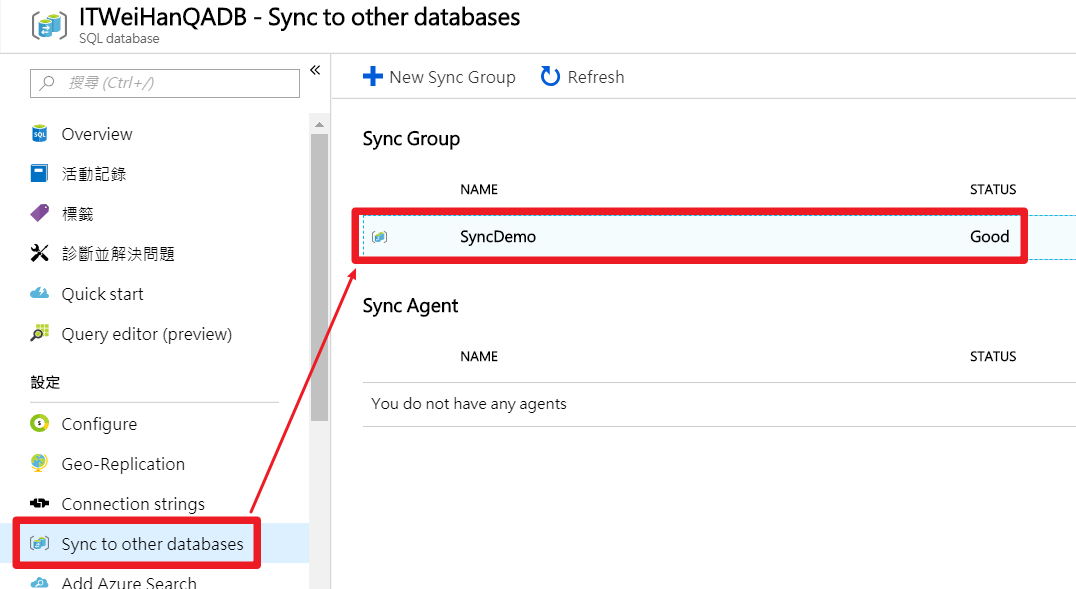Collapse the sidebar with the double chevron

315,70
